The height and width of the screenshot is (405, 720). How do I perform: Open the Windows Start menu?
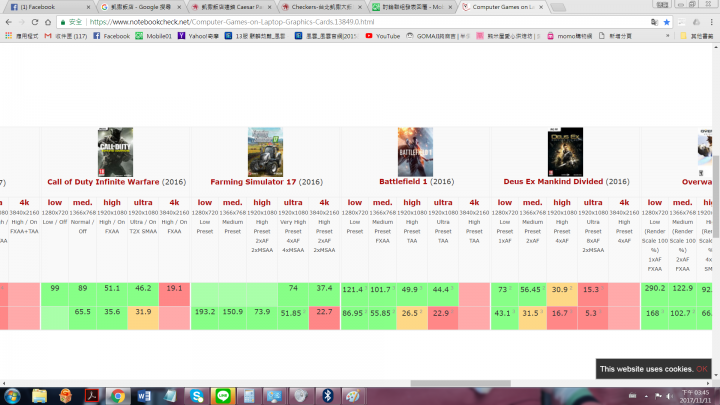click(x=12, y=396)
